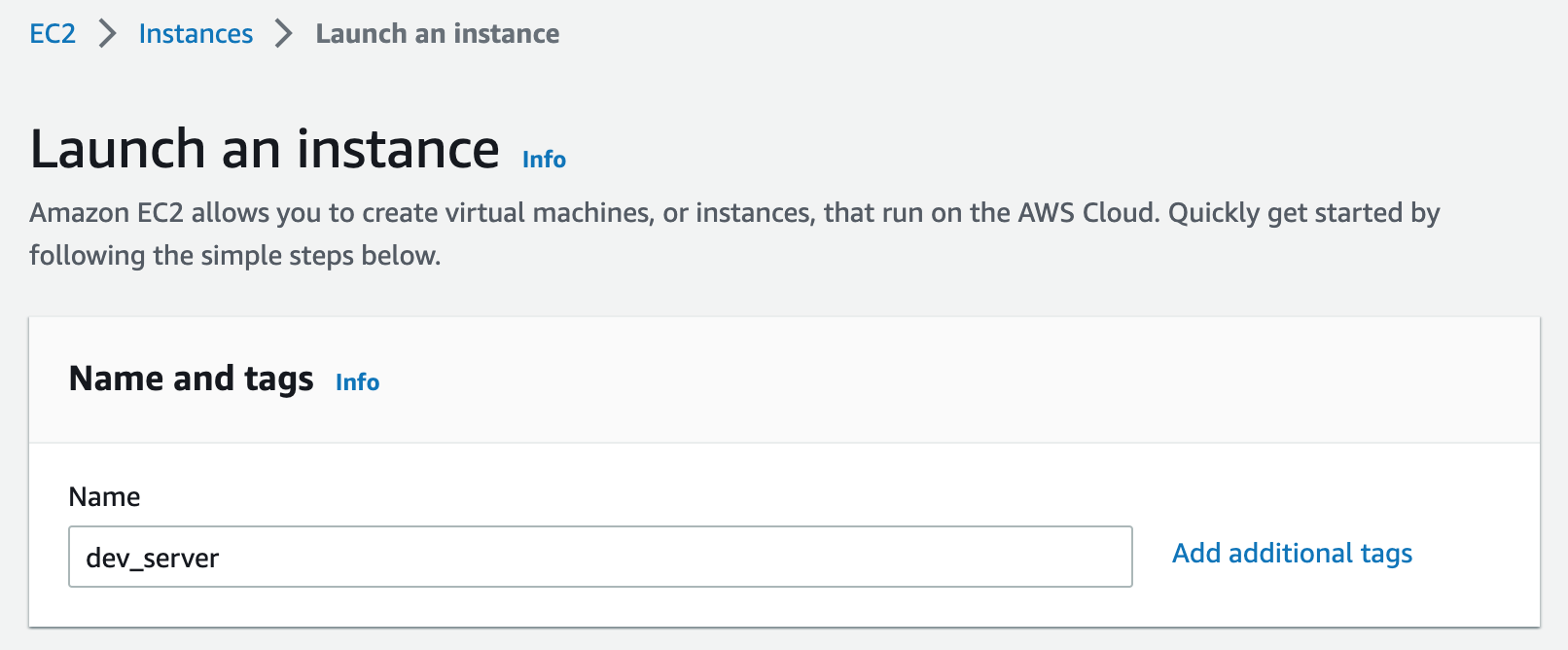Screen dimensions: 1568x650
Task: Click the chevron after the Instances breadcrumb
Action: (x=283, y=34)
